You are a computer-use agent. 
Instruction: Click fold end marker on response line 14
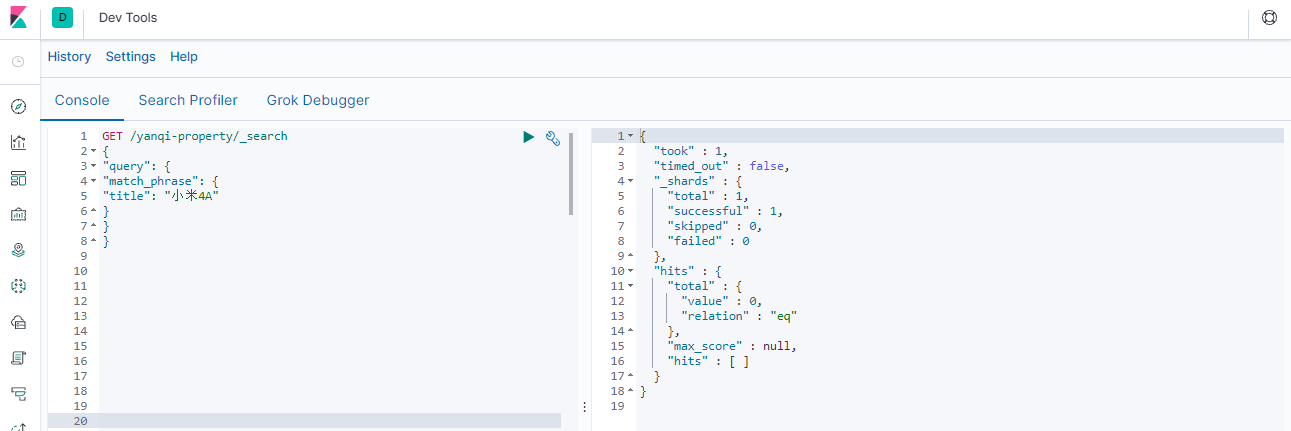[630, 331]
